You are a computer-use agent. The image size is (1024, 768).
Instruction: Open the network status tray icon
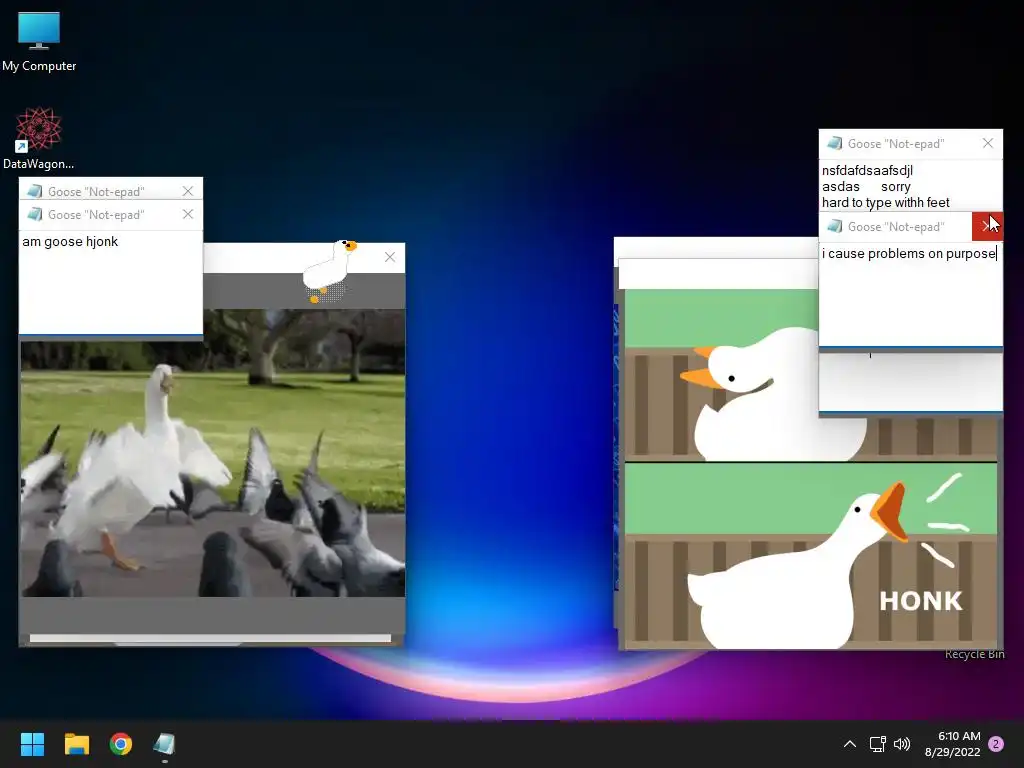click(877, 744)
